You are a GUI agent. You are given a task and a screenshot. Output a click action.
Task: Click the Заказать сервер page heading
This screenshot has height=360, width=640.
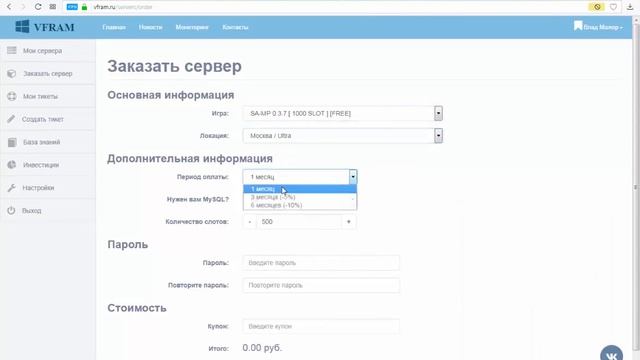click(174, 66)
